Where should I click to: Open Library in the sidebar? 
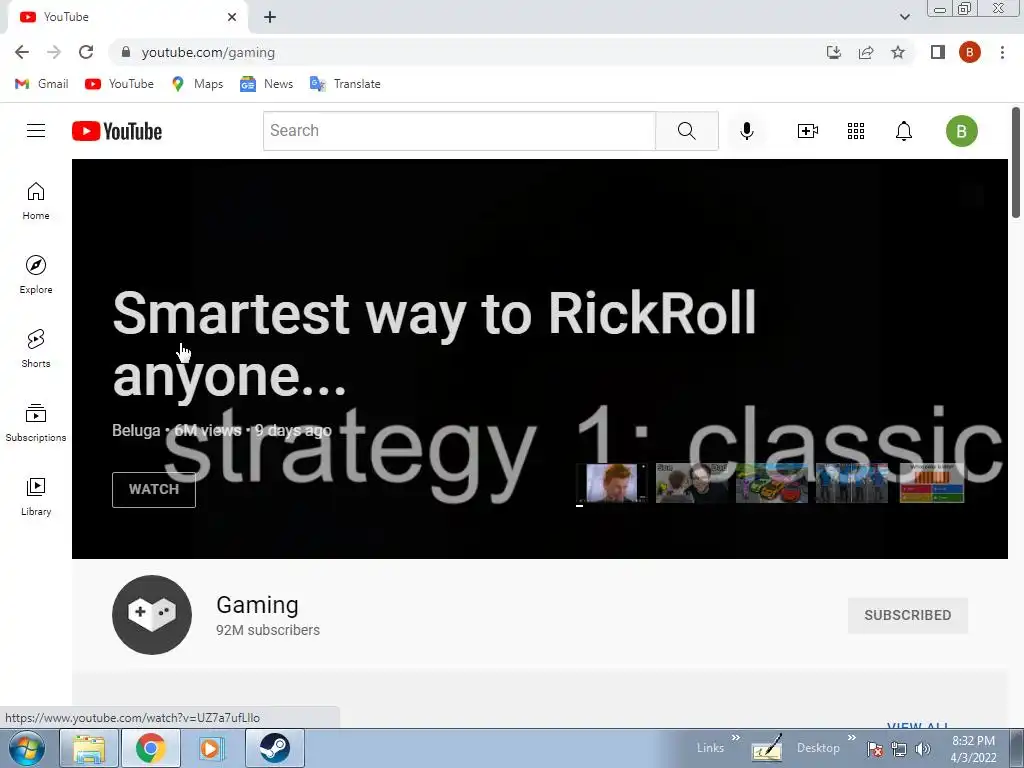[x=36, y=497]
